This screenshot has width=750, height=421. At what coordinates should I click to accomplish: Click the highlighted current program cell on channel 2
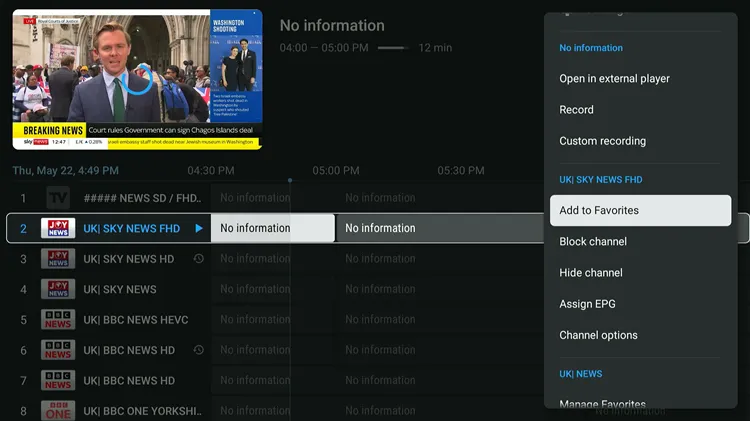(x=273, y=228)
